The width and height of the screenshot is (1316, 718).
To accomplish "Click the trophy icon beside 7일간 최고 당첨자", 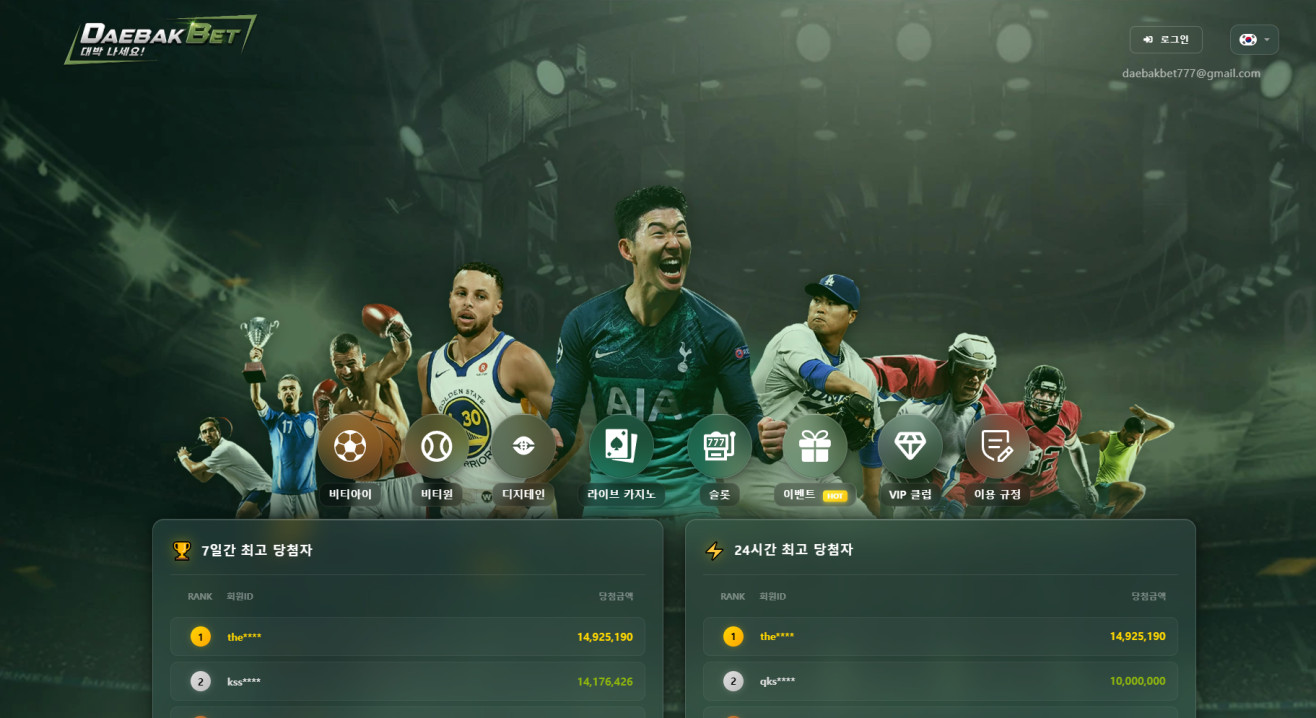I will [x=181, y=550].
